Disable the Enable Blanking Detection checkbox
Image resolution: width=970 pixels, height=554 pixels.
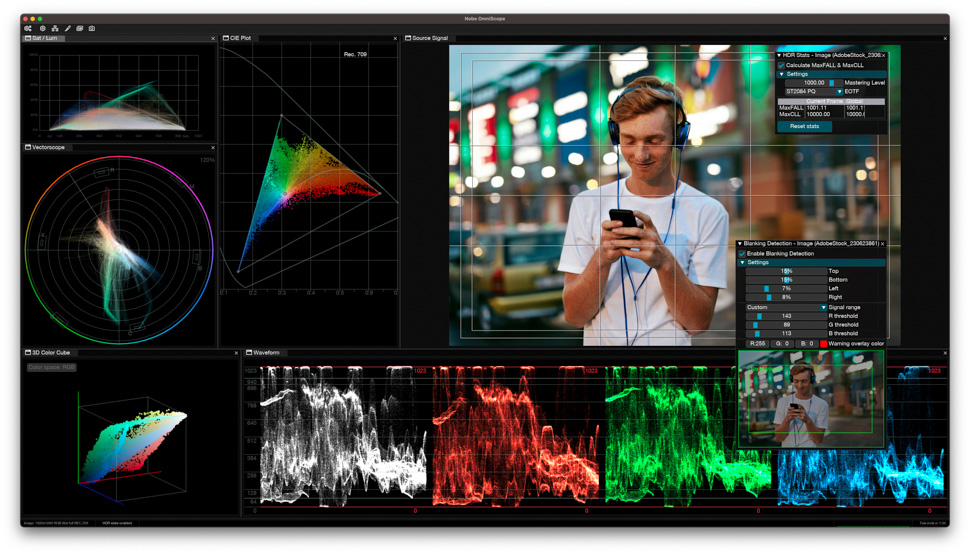743,253
